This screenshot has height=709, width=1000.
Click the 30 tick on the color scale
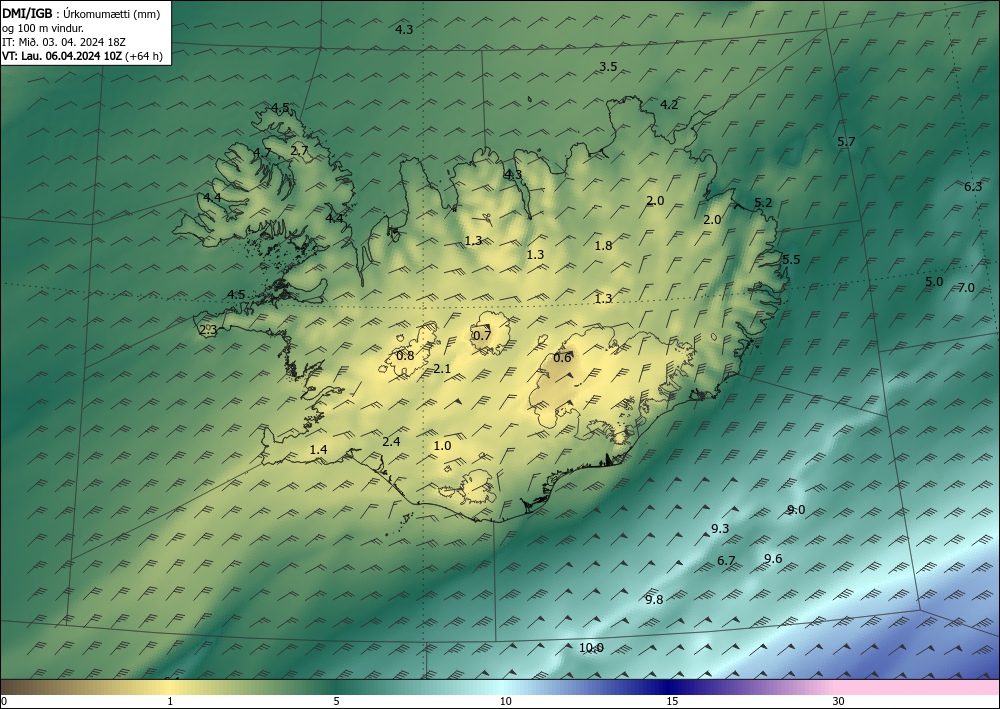pos(839,702)
